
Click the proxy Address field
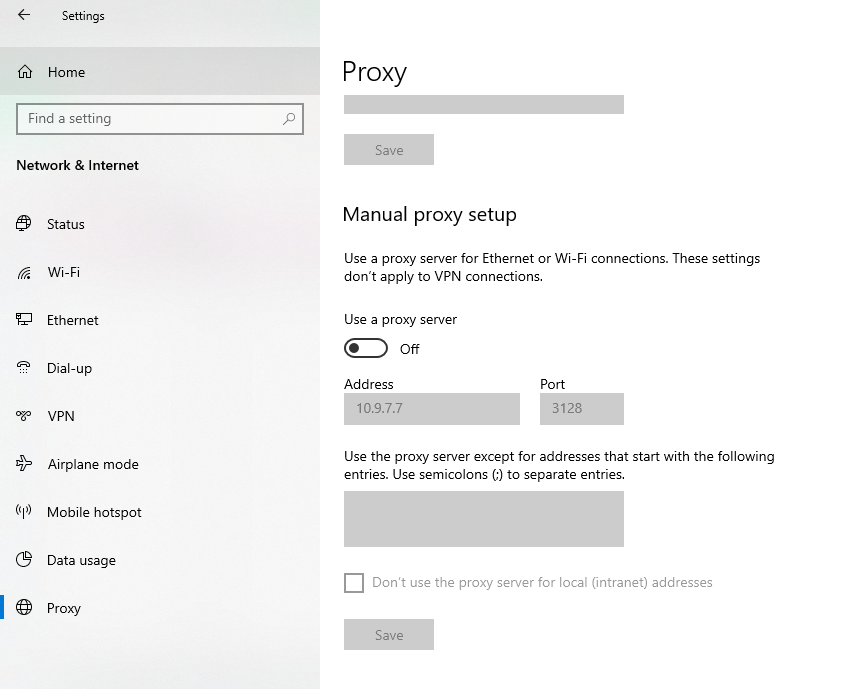click(x=432, y=409)
